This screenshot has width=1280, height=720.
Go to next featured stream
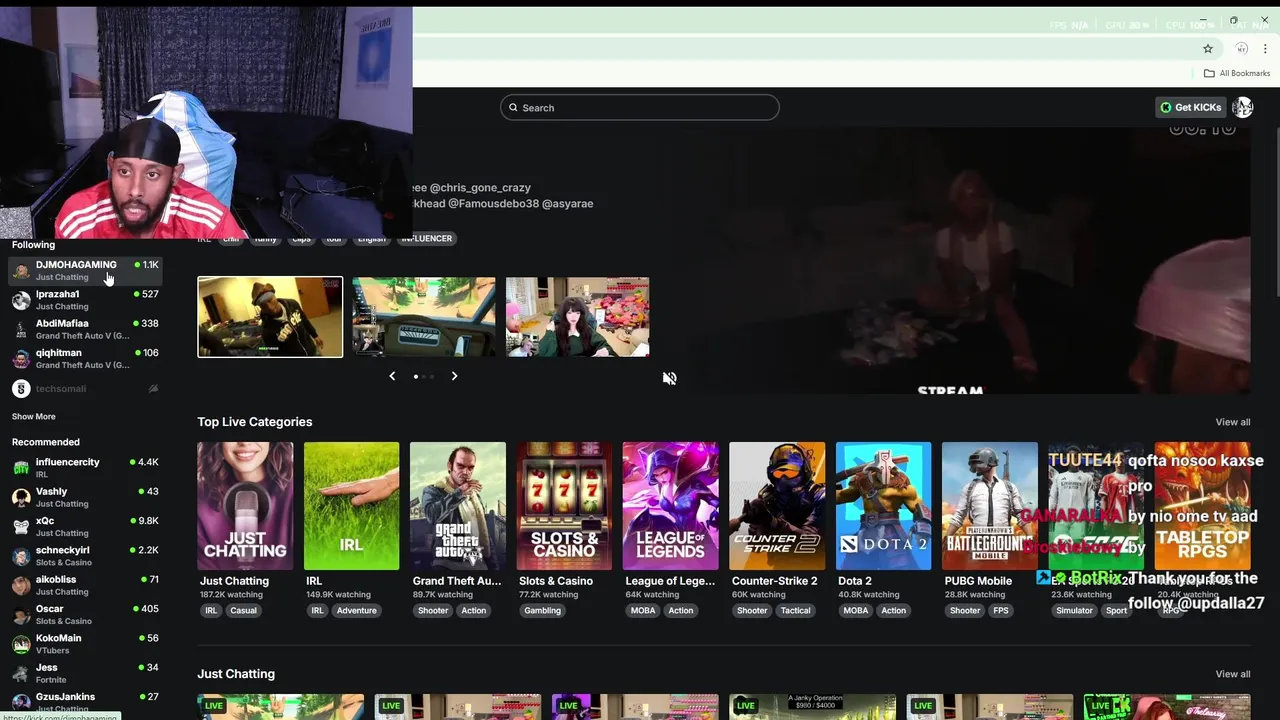454,376
